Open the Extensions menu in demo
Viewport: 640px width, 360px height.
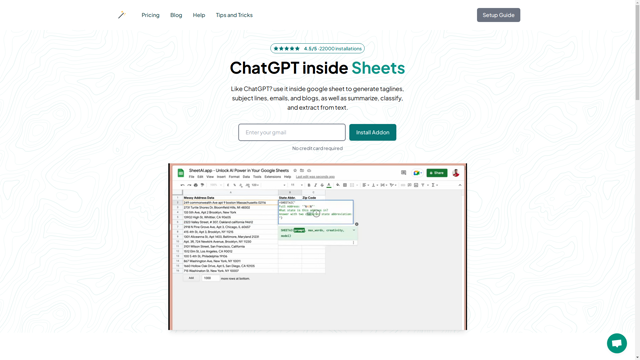(273, 177)
